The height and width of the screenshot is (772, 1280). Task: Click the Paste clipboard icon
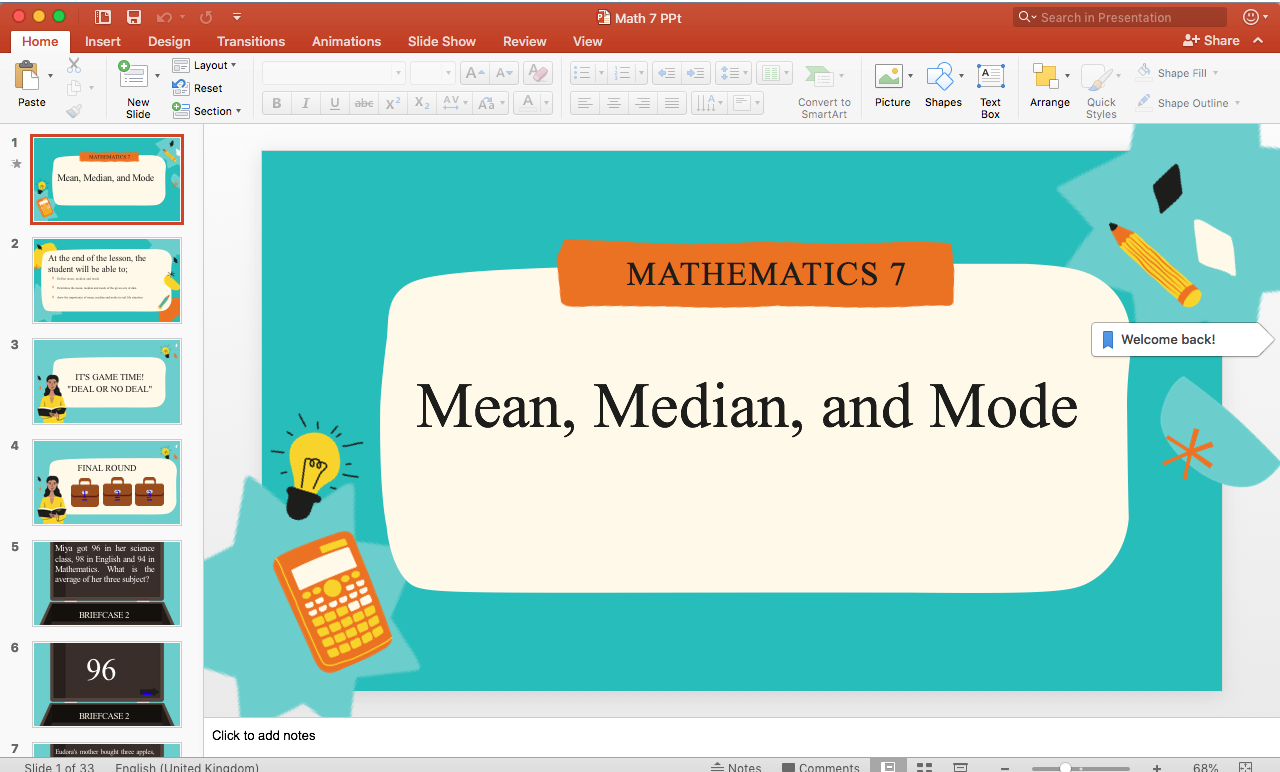click(27, 76)
